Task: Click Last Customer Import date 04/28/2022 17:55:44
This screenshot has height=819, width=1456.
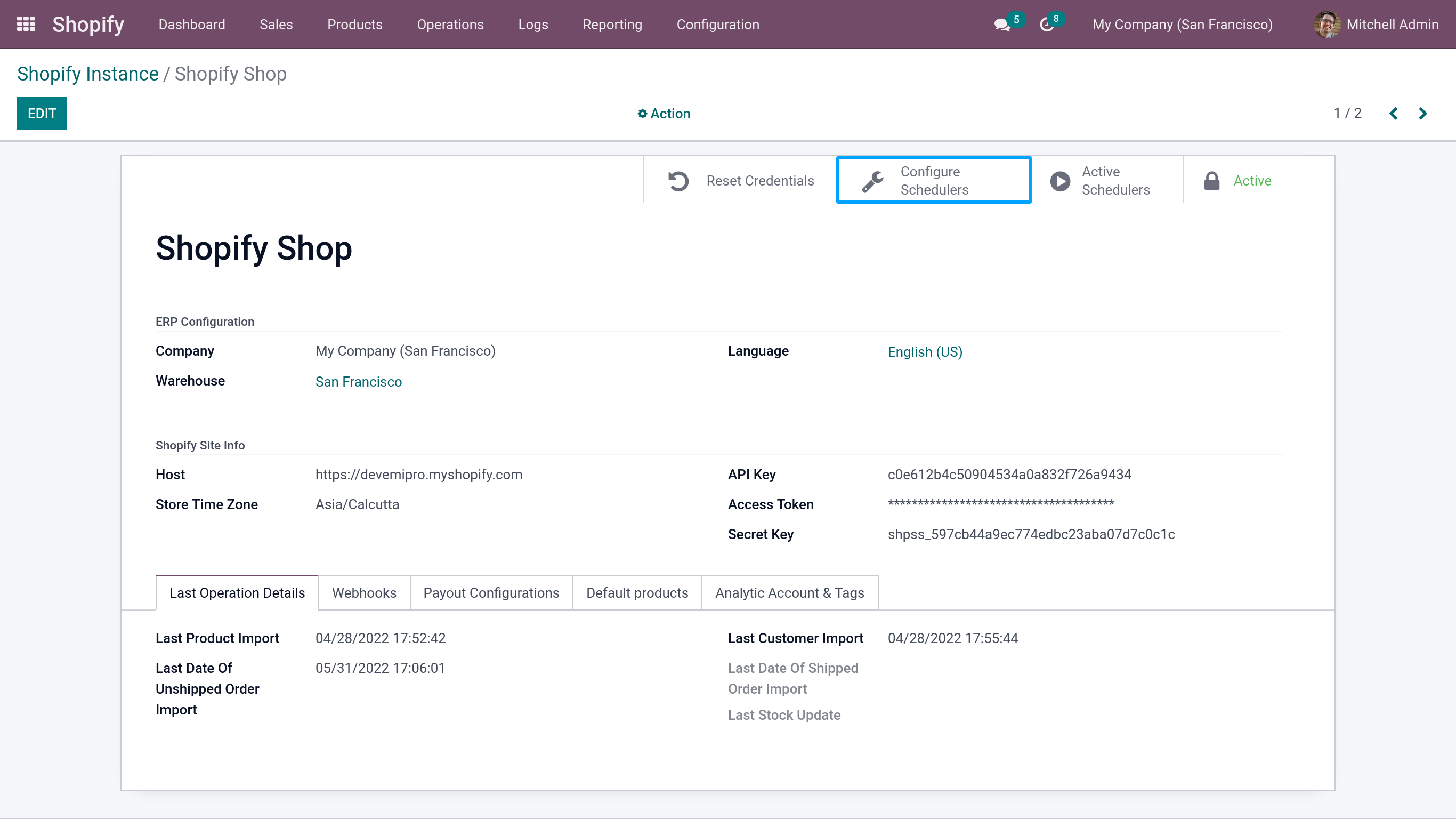Action: click(x=952, y=638)
